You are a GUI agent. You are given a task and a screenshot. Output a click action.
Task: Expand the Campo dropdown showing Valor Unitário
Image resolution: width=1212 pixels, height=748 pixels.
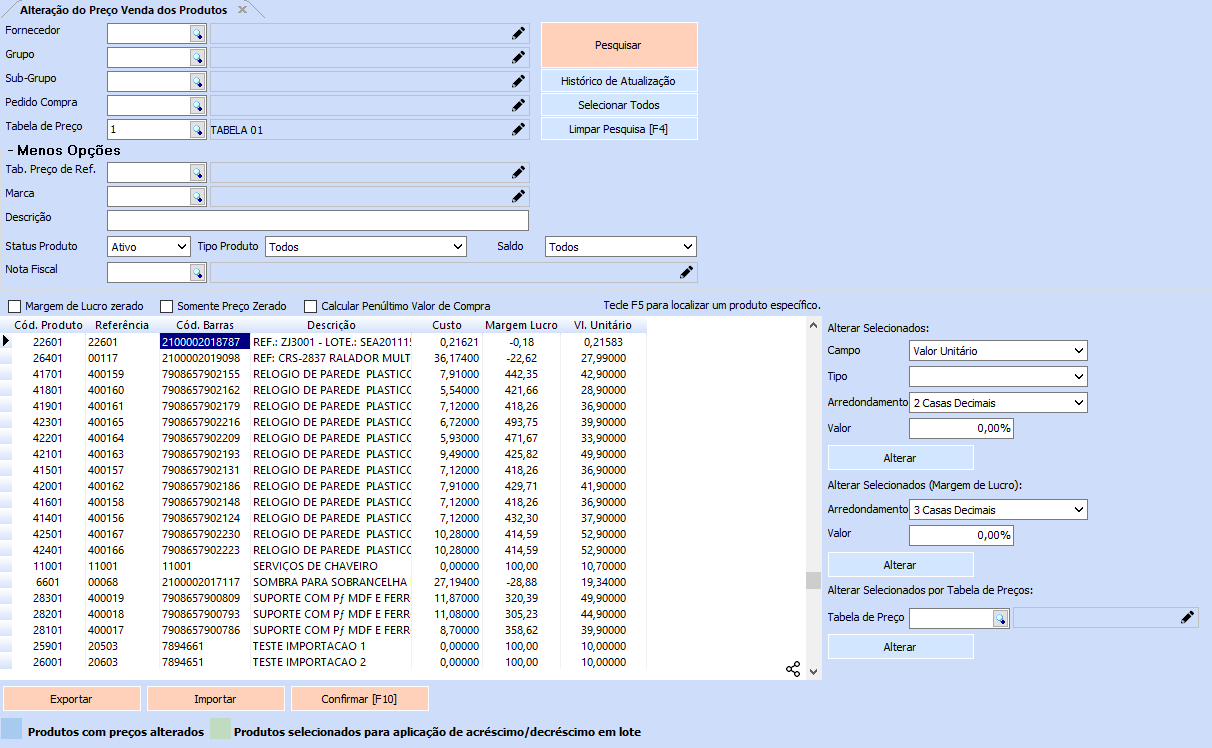pyautogui.click(x=997, y=351)
